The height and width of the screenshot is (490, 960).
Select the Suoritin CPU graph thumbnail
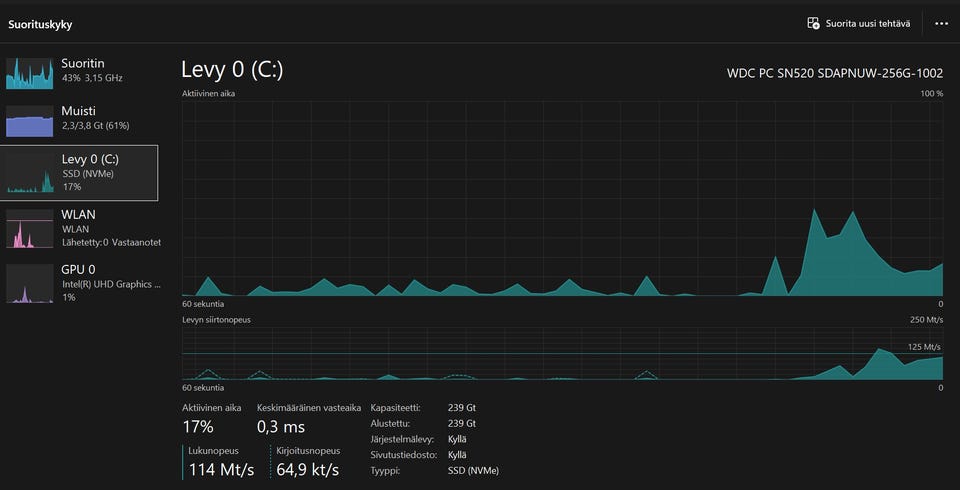(x=29, y=74)
